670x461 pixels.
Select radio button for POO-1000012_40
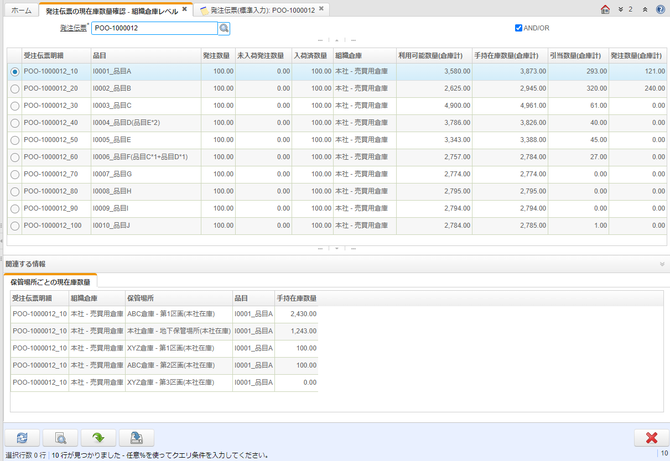tap(15, 123)
